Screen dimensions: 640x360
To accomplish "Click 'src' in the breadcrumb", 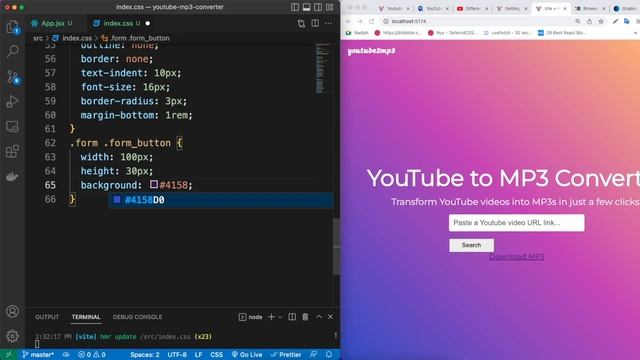I will click(x=38, y=38).
